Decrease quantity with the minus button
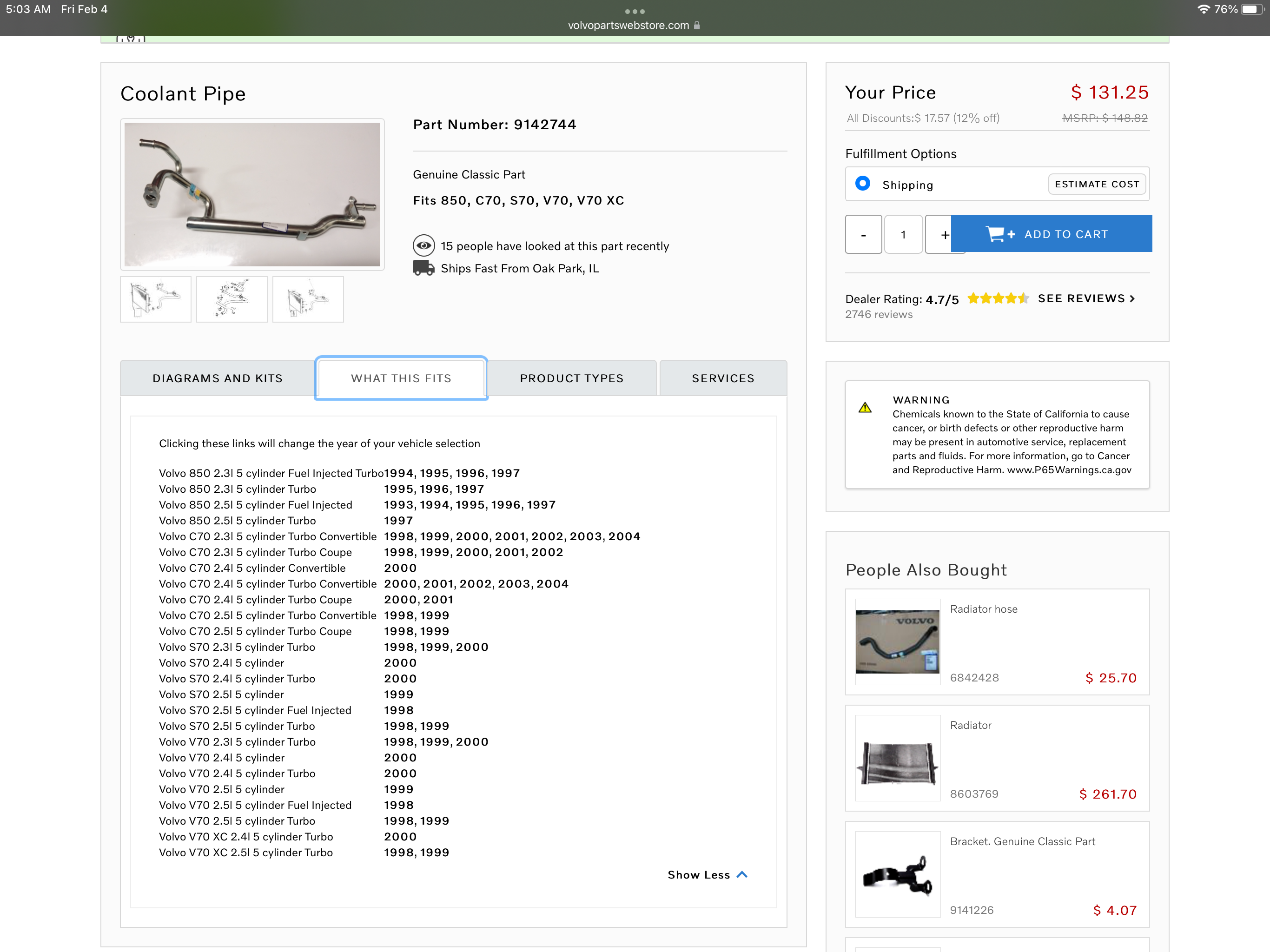 [863, 234]
